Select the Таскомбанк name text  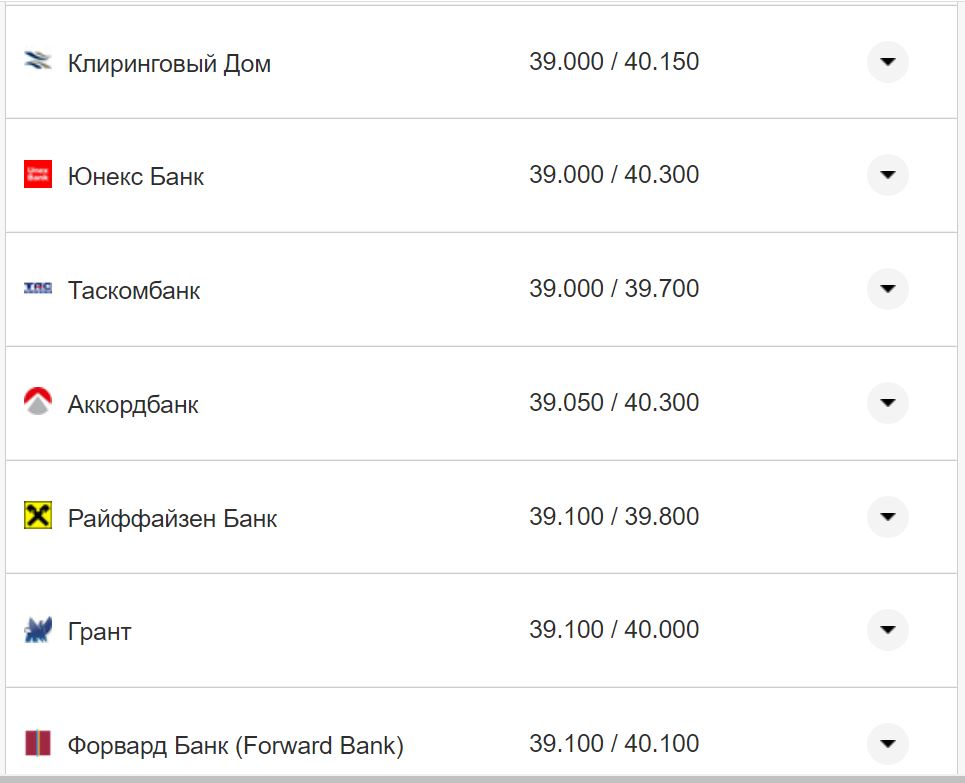(x=134, y=291)
